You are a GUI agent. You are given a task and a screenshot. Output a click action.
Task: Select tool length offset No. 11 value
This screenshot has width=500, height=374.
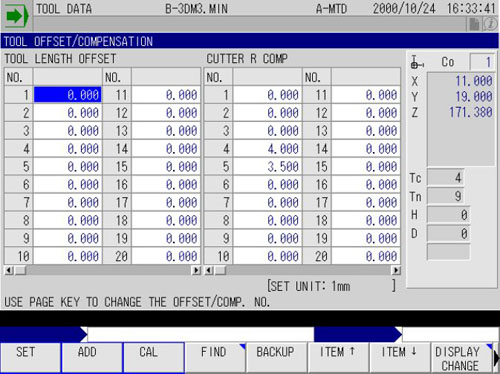tap(166, 95)
